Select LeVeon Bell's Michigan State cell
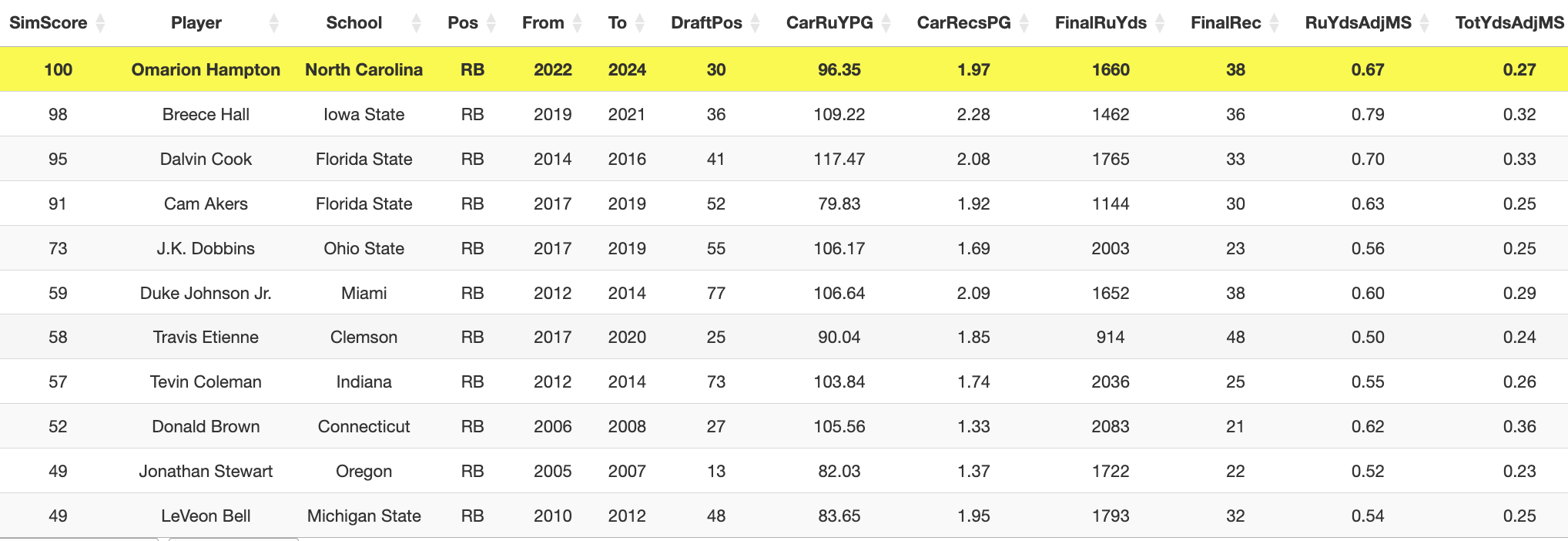Viewport: 1568px width, 541px height. click(364, 516)
